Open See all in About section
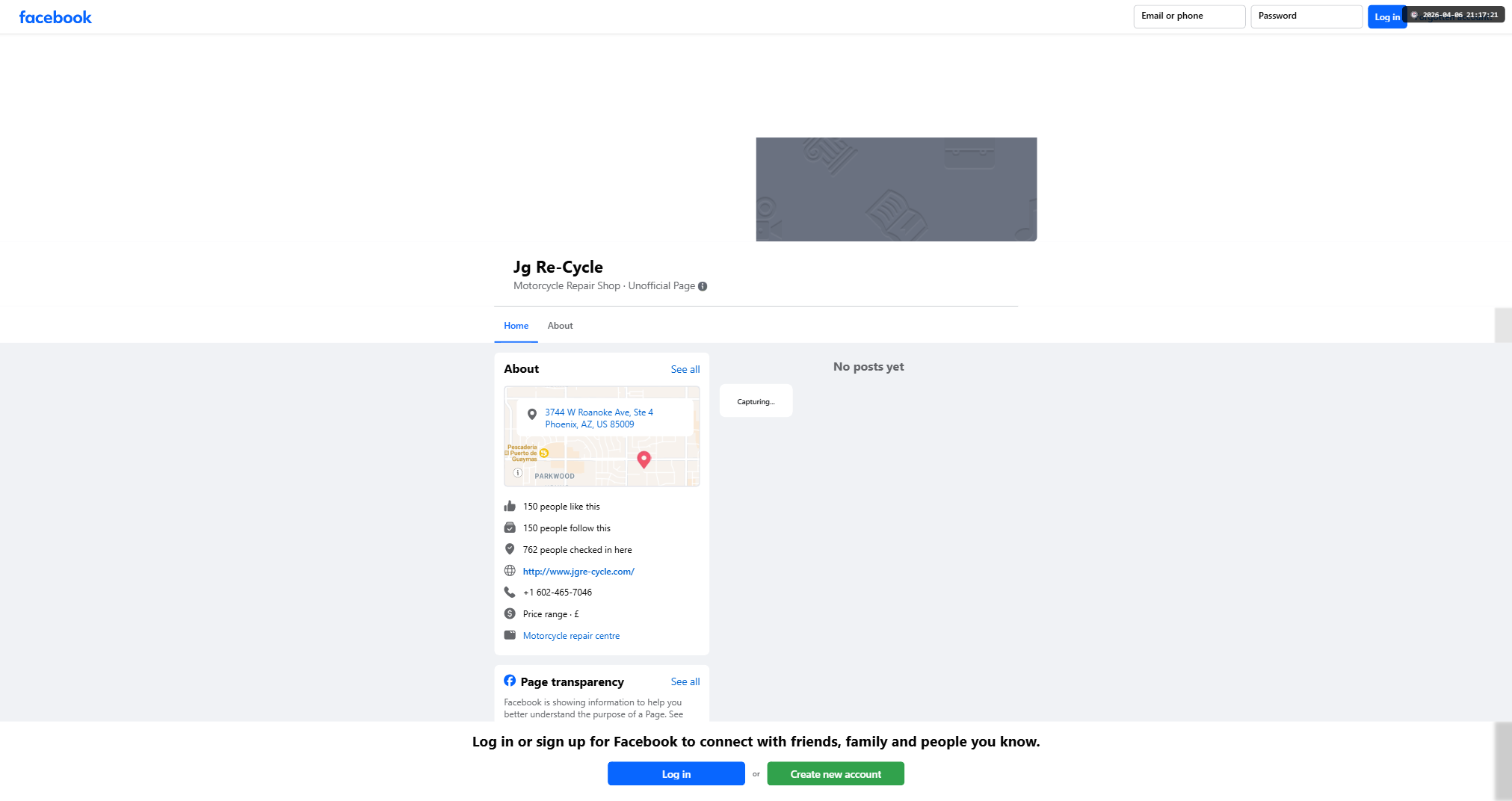Viewport: 1512px width, 801px height. pos(685,369)
